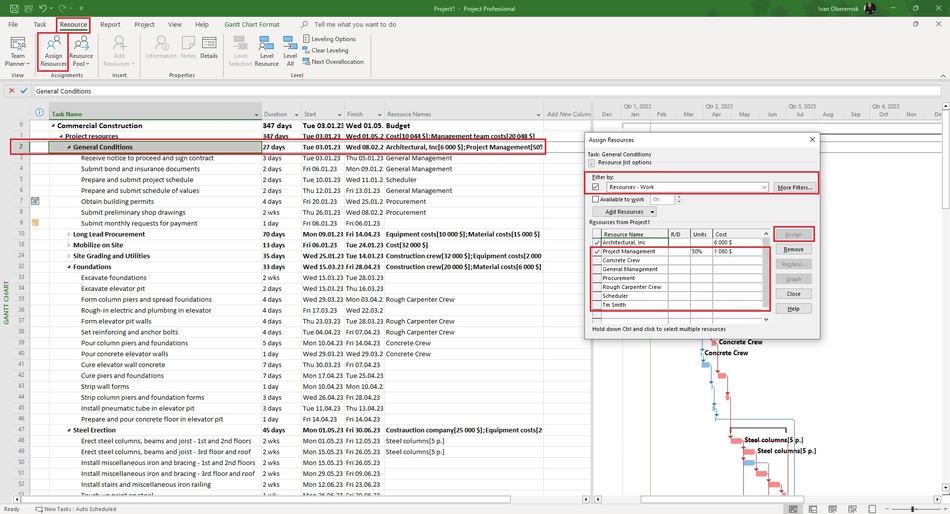
Task: Switch to Task Usage view in status bar
Action: click(x=812, y=509)
